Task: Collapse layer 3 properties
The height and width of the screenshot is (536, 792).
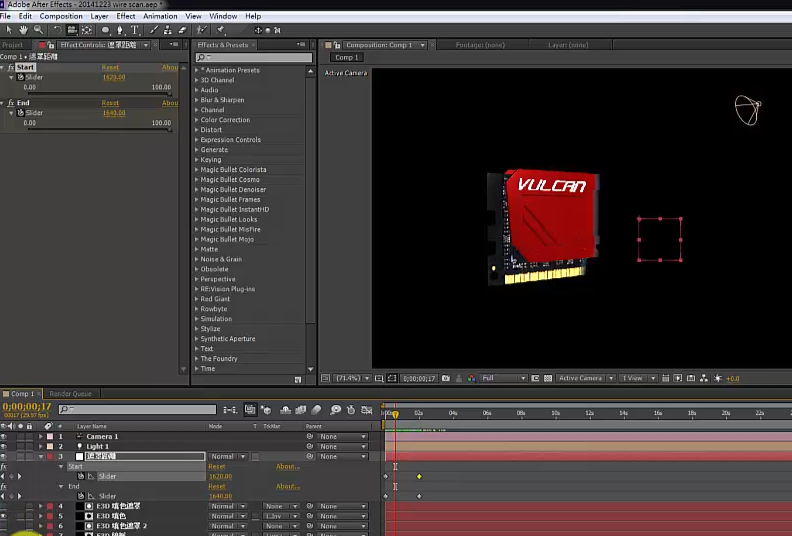Action: click(x=40, y=456)
